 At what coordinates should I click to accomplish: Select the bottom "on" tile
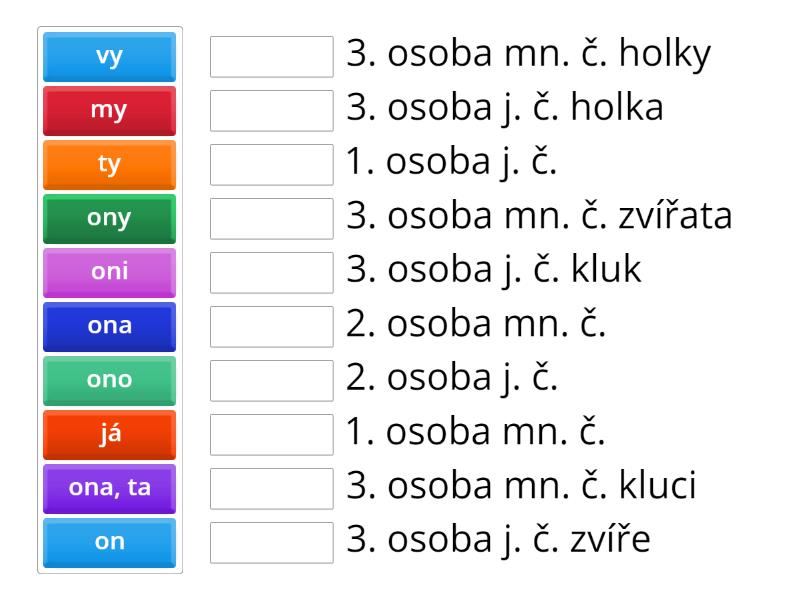[108, 541]
